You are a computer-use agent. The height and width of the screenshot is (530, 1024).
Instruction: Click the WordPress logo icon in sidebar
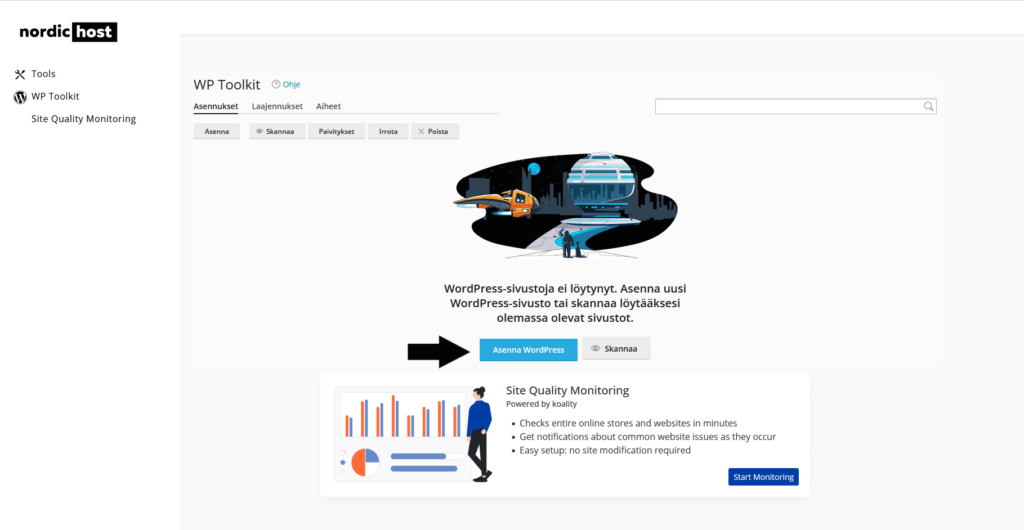pyautogui.click(x=20, y=97)
